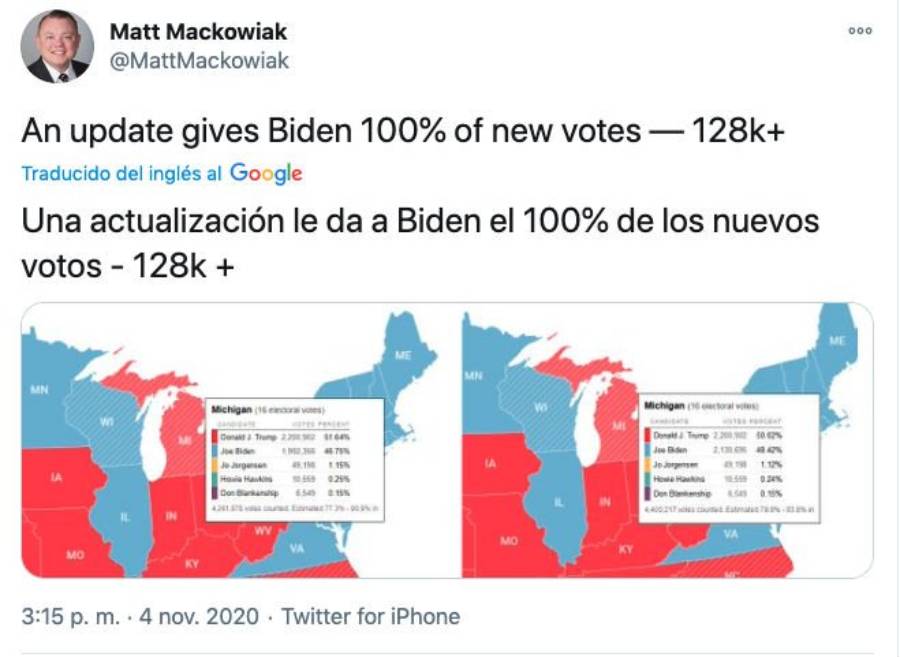Click the Maine ME state on the left map
900x657 pixels.
[x=403, y=355]
